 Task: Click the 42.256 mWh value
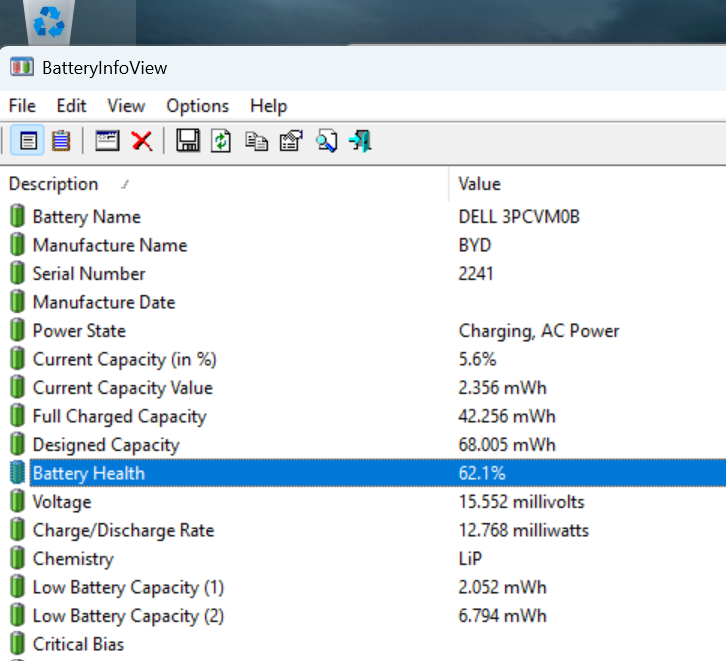pos(507,416)
